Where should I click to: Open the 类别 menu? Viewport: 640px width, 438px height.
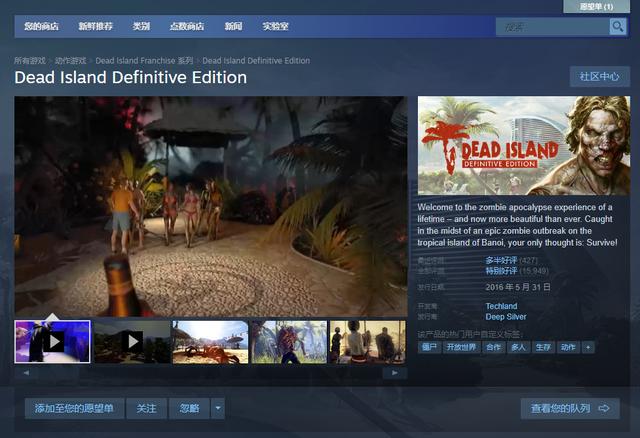141,27
